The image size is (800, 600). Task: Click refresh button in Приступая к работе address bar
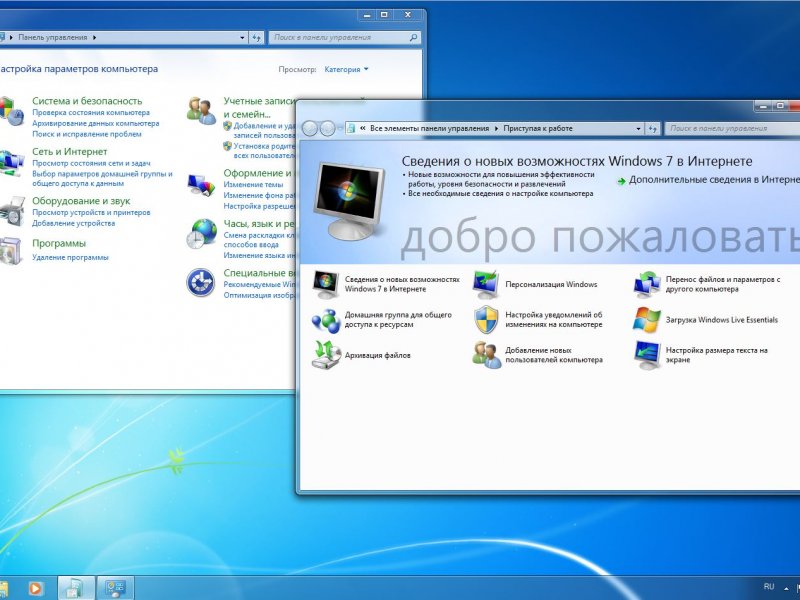pyautogui.click(x=653, y=129)
